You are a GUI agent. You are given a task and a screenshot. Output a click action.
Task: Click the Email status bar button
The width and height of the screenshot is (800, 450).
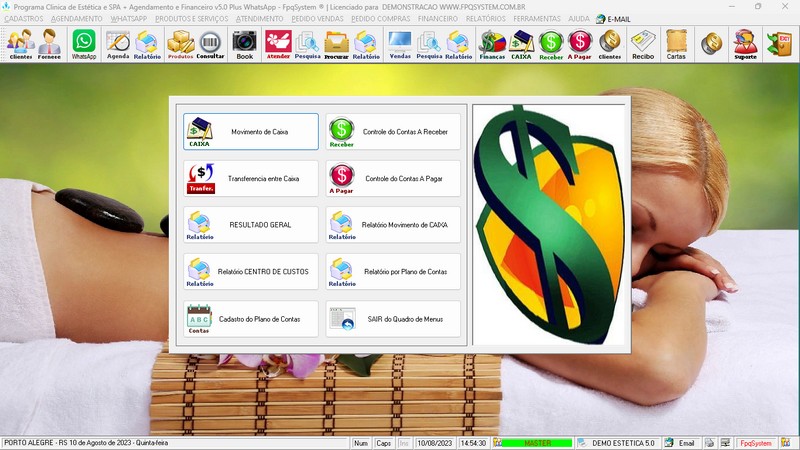point(682,443)
